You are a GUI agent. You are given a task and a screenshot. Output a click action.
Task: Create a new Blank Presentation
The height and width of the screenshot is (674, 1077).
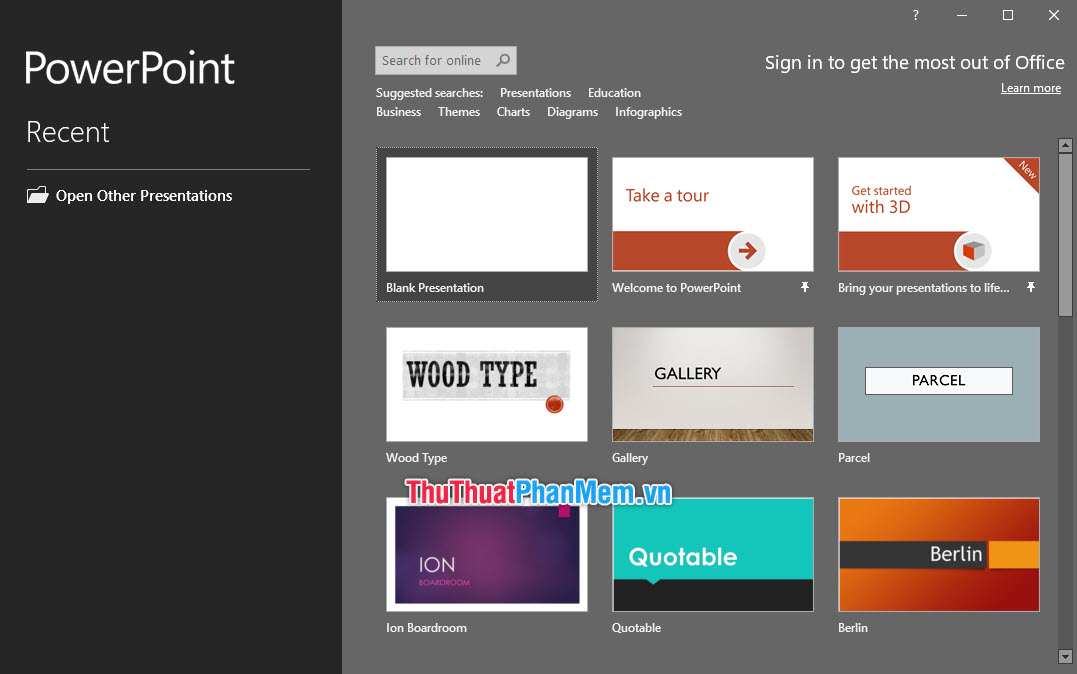(x=486, y=214)
